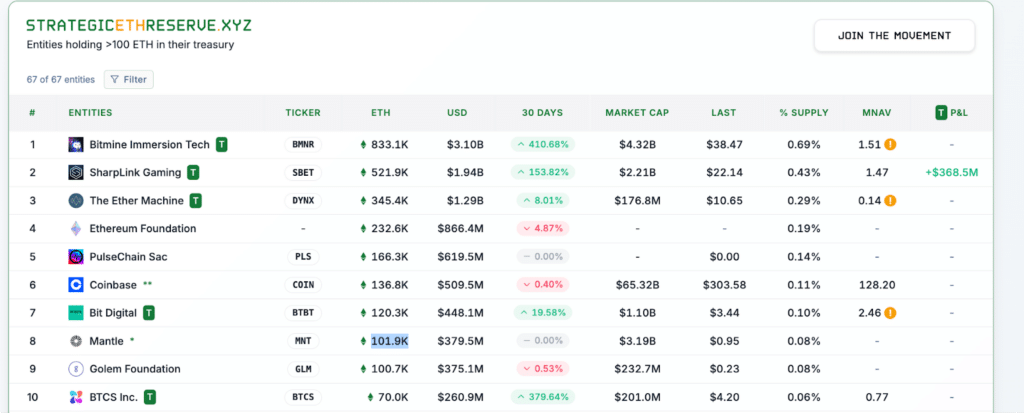The width and height of the screenshot is (1024, 413).
Task: Click the SharpLink Gaming logo icon
Action: tap(76, 173)
